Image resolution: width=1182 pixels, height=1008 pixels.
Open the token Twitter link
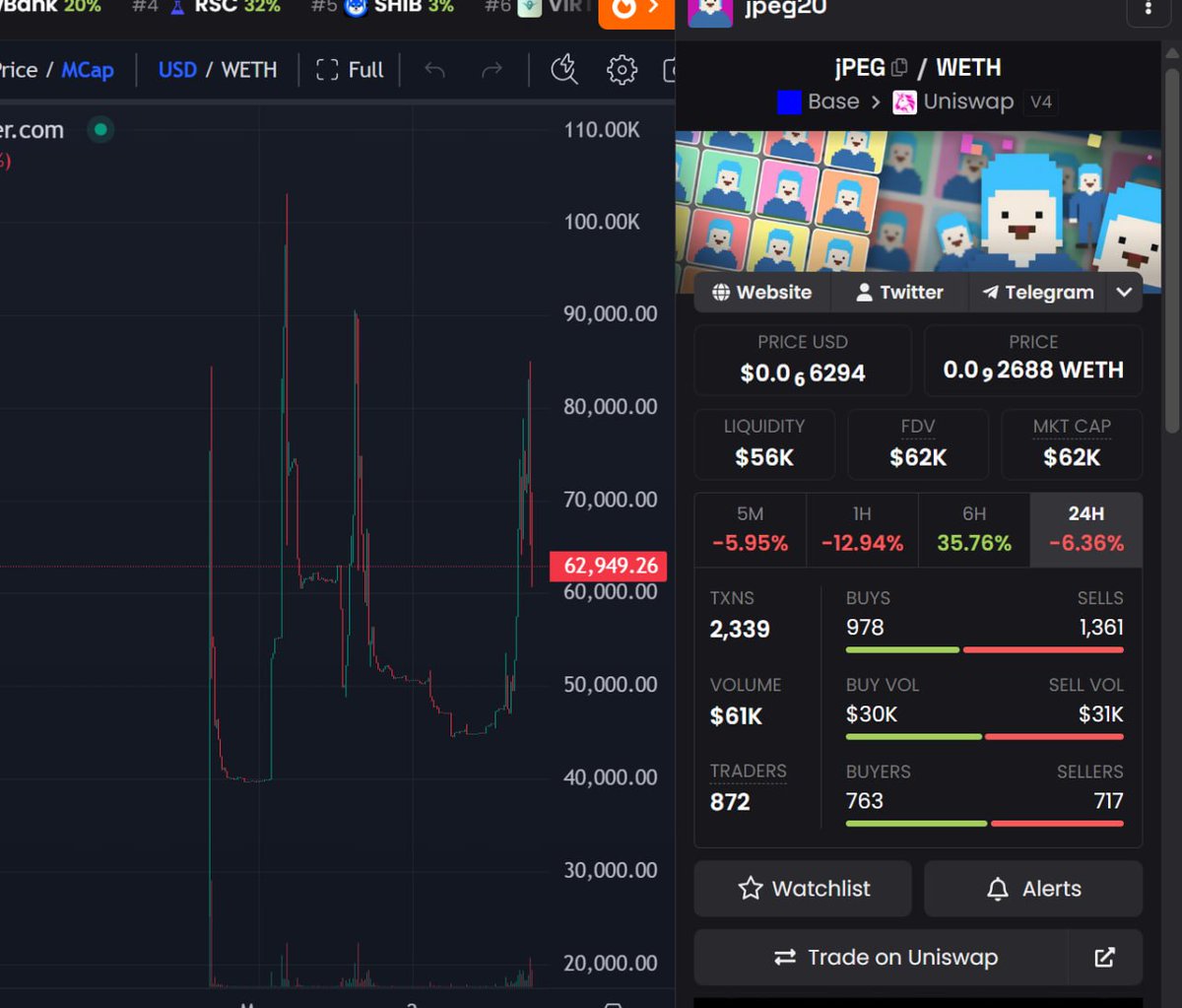coord(899,293)
